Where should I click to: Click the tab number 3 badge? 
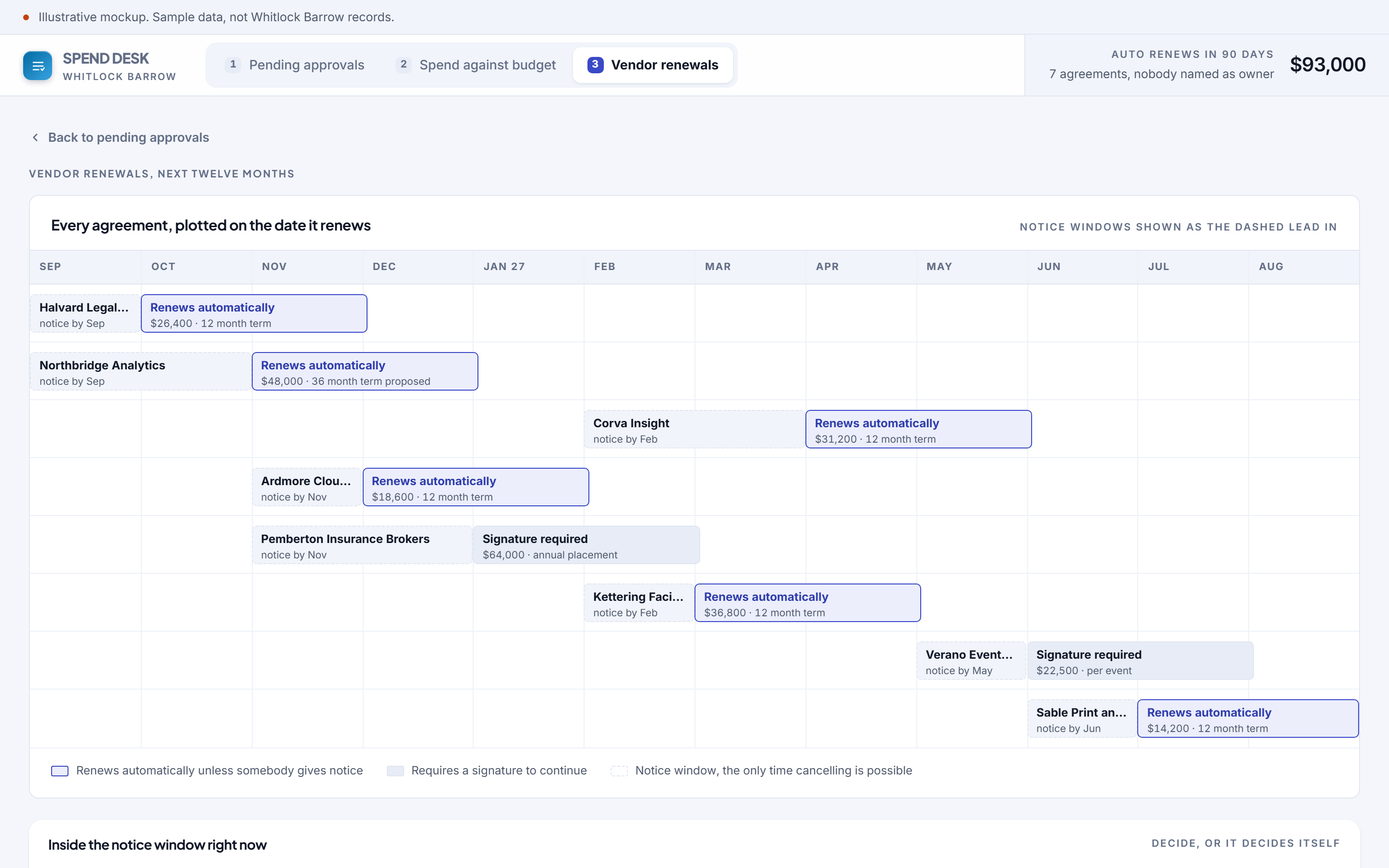(595, 65)
